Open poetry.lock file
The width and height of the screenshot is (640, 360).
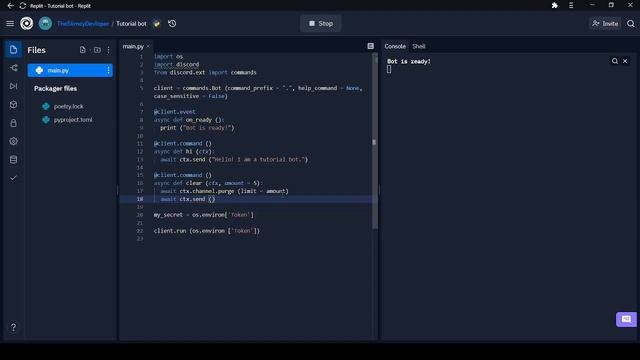(69, 106)
